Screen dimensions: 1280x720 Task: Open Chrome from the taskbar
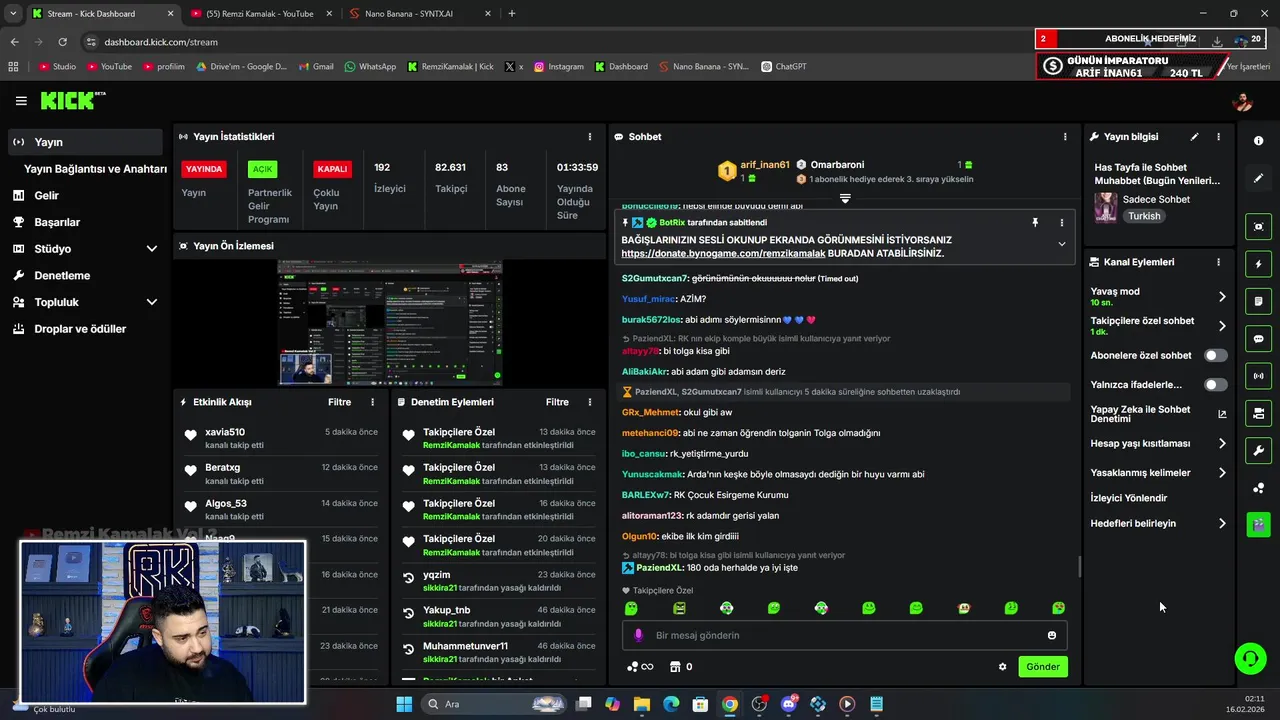click(730, 704)
